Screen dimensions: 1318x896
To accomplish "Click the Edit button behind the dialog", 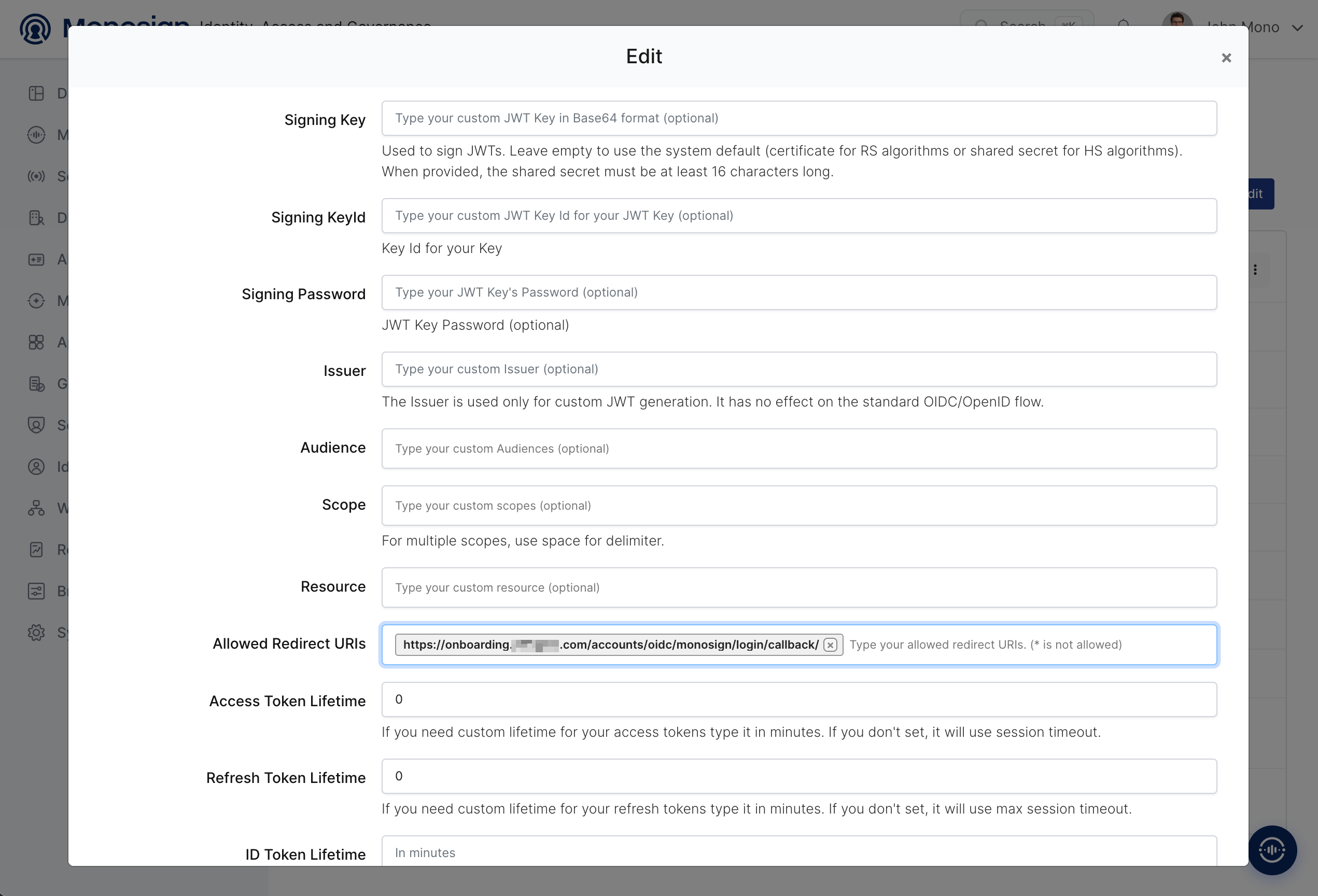I will click(1261, 194).
